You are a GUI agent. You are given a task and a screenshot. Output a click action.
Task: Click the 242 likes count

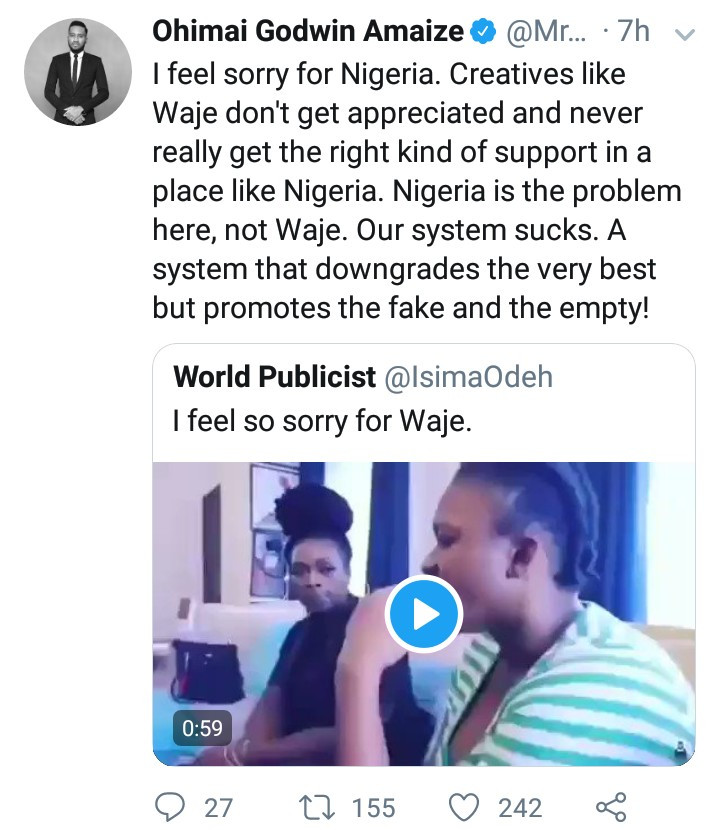pos(520,806)
